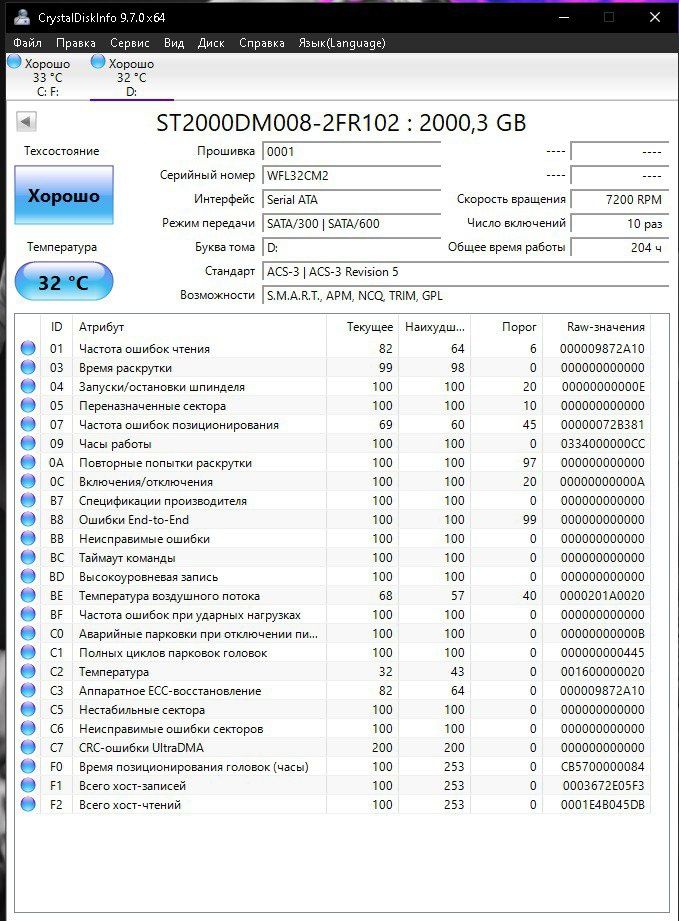The width and height of the screenshot is (679, 921).
Task: Select the D: disk tab at 32 °C
Action: 132,77
